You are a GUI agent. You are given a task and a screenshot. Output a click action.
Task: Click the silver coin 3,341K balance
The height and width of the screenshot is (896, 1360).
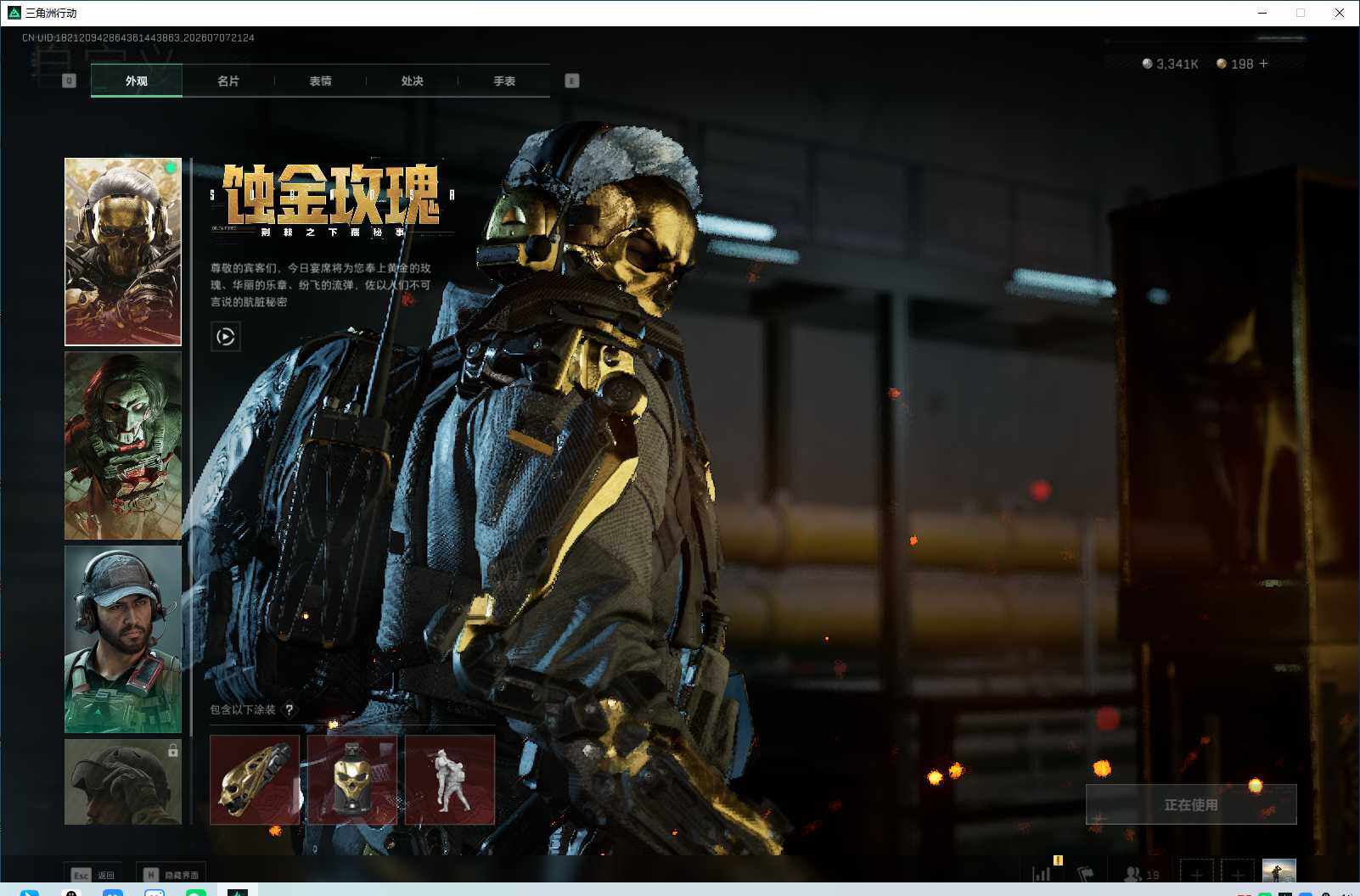[1170, 64]
